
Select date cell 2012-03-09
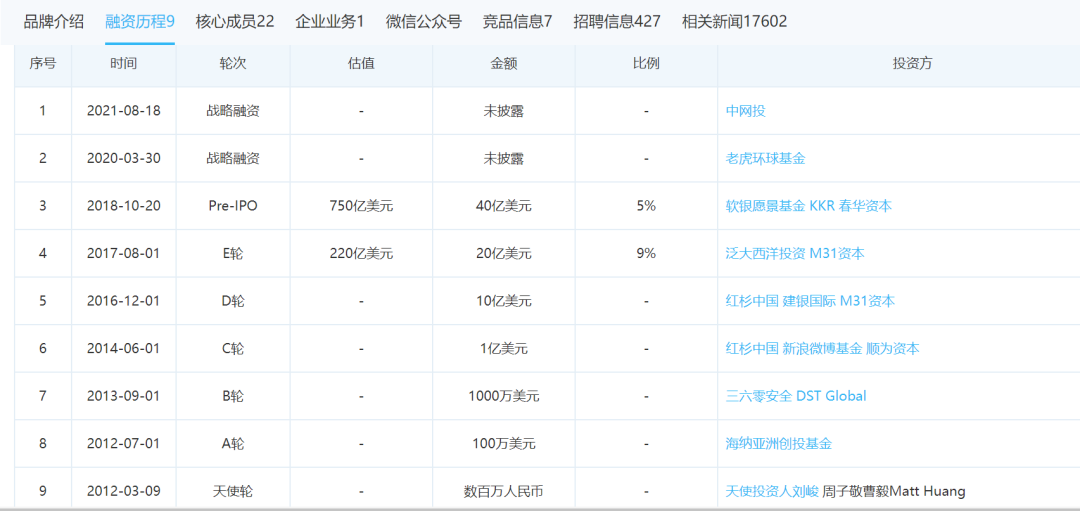click(123, 491)
